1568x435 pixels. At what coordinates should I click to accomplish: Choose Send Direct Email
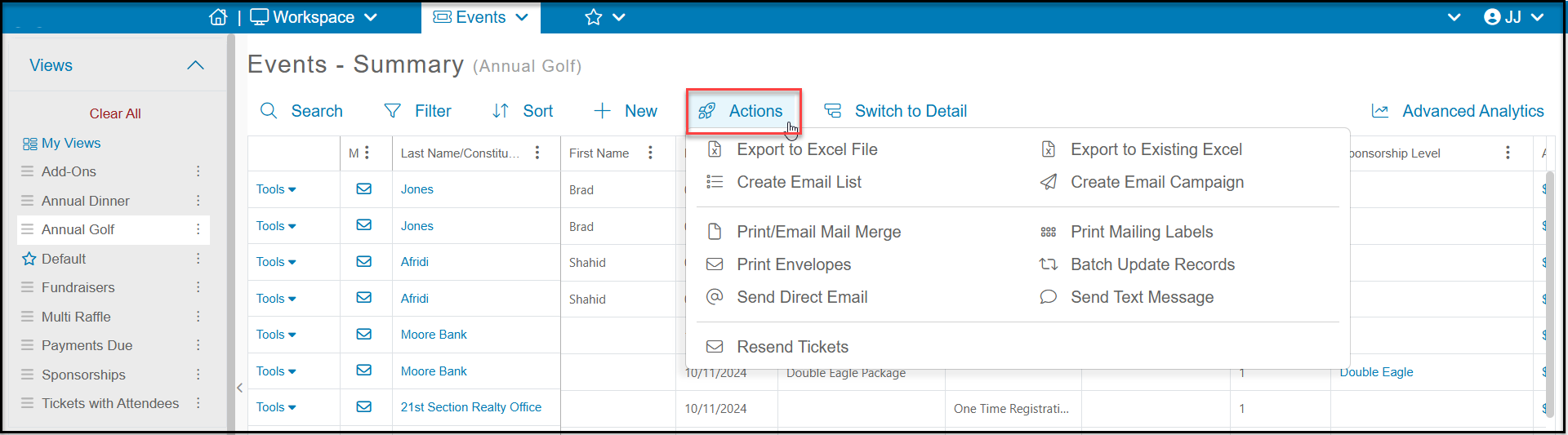[x=786, y=297]
